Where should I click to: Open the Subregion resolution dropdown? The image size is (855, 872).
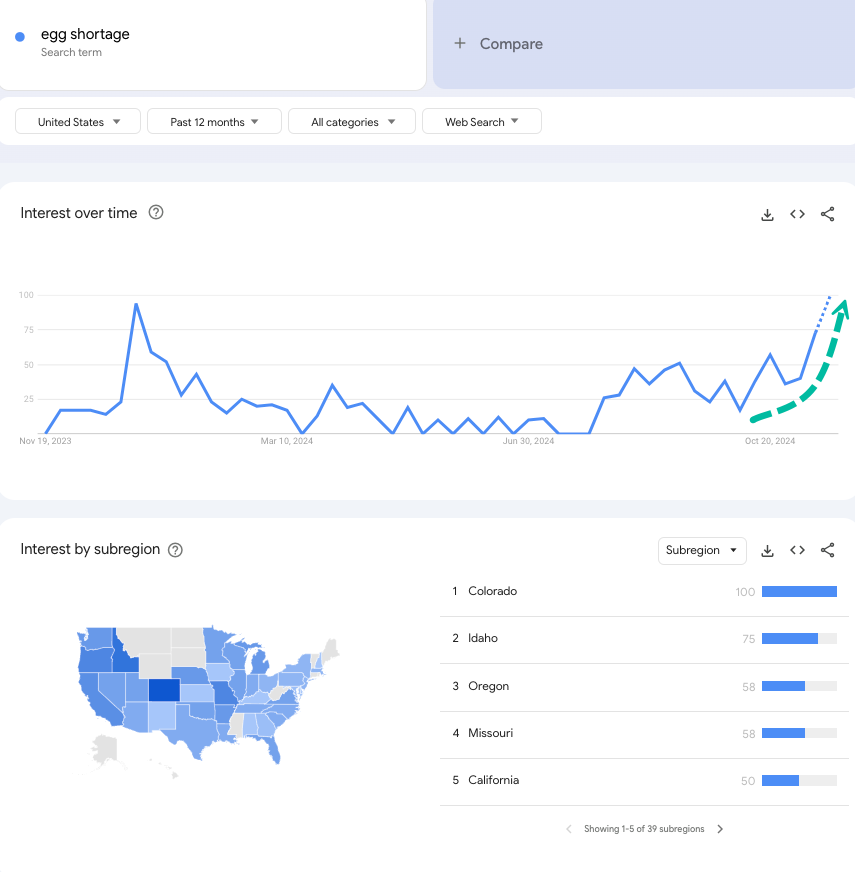[x=702, y=550]
